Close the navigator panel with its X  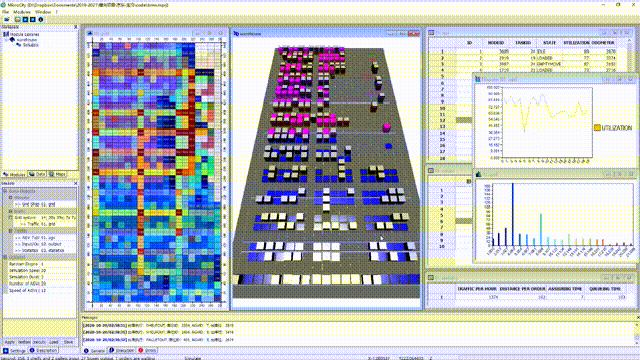click(76, 27)
